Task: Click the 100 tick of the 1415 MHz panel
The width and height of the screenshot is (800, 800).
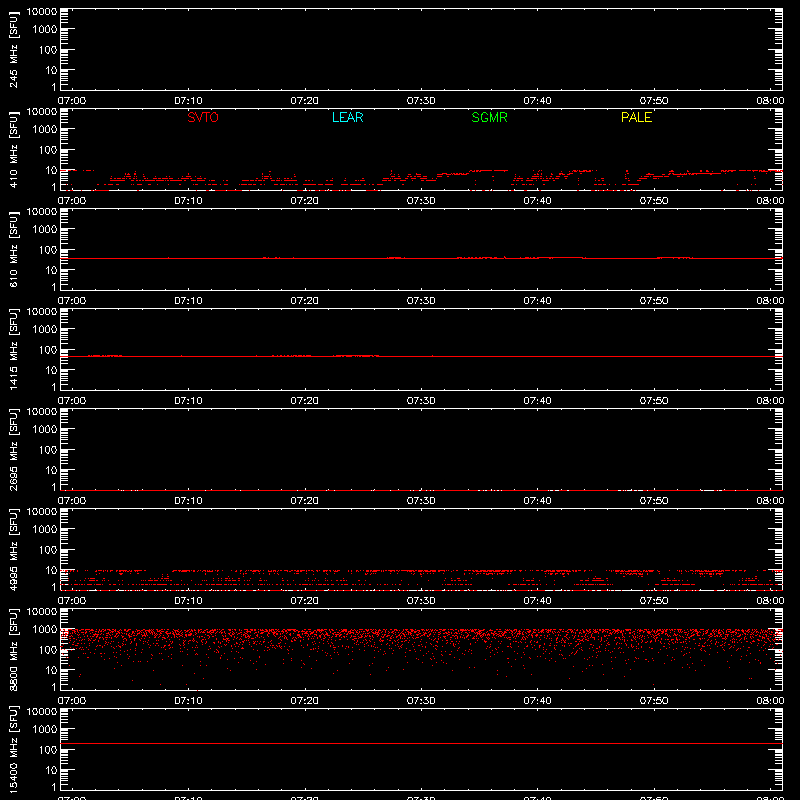Action: pos(48,350)
